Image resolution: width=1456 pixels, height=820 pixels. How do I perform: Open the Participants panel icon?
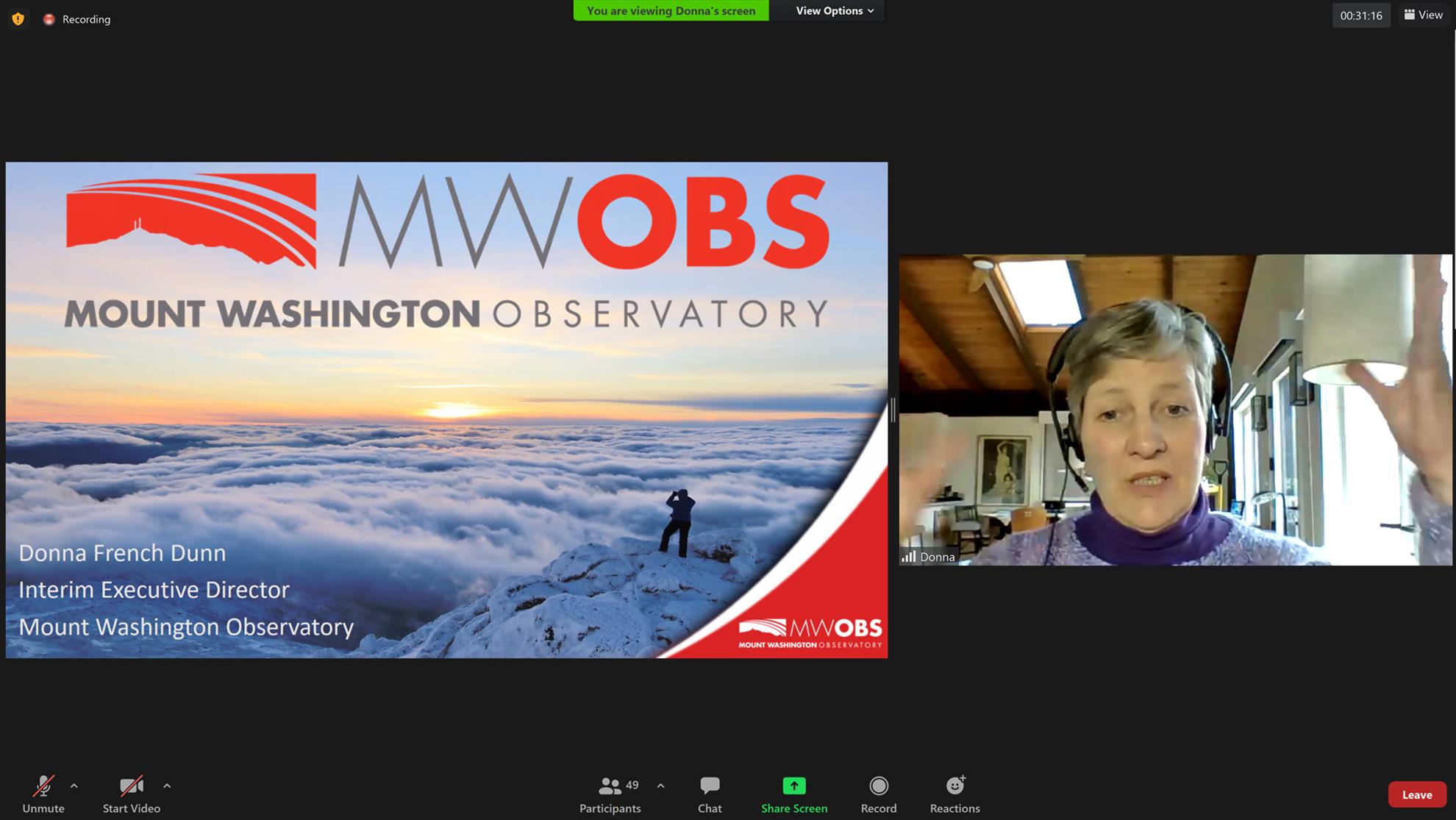coord(610,786)
